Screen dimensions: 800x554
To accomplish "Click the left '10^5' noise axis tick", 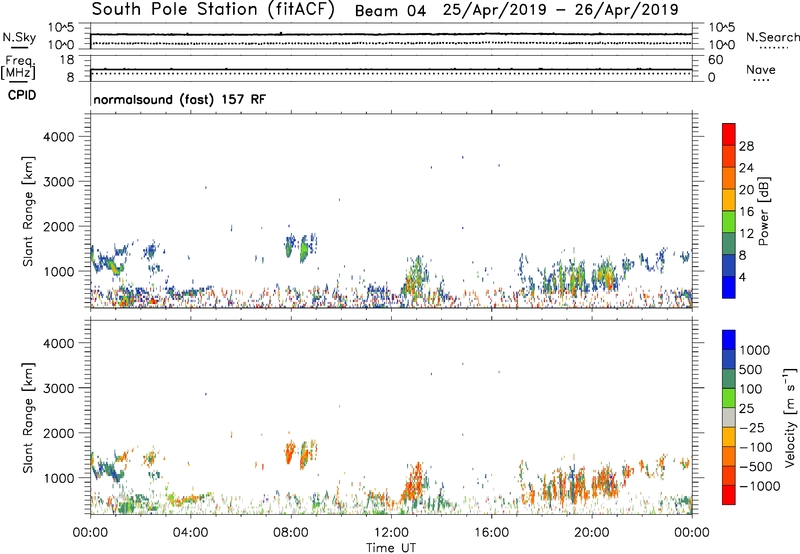I will [x=61, y=27].
